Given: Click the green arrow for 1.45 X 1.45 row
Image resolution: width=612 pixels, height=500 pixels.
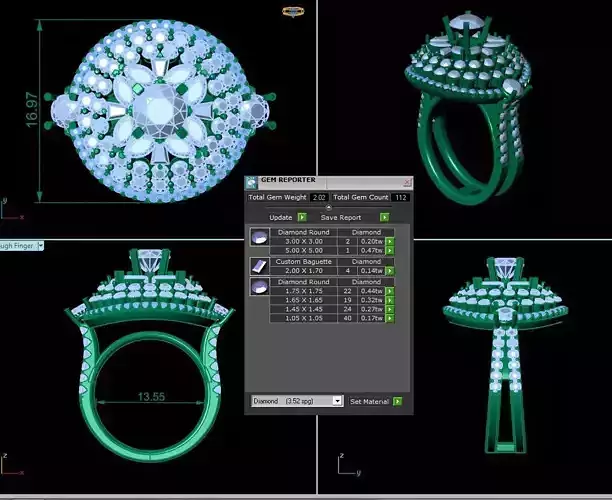Looking at the screenshot, I should [x=390, y=309].
